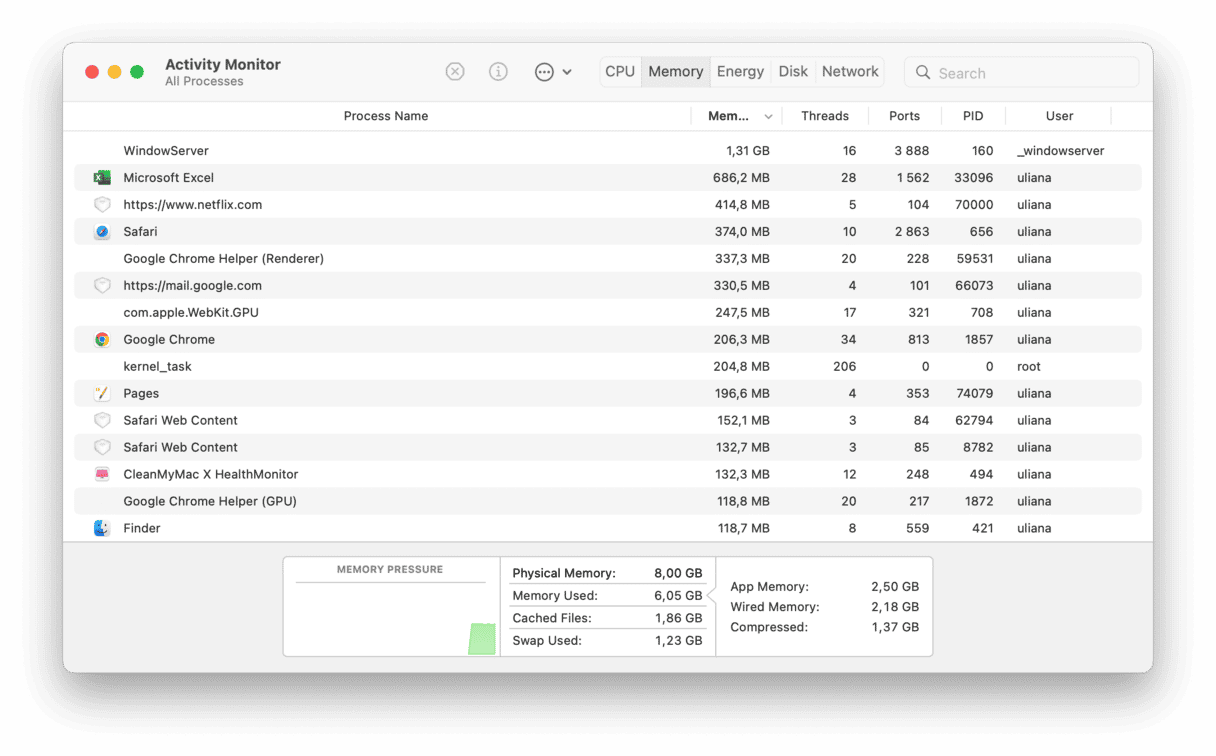Click the netflix.com shield icon
Screen dimensions: 1216x756
[102, 205]
